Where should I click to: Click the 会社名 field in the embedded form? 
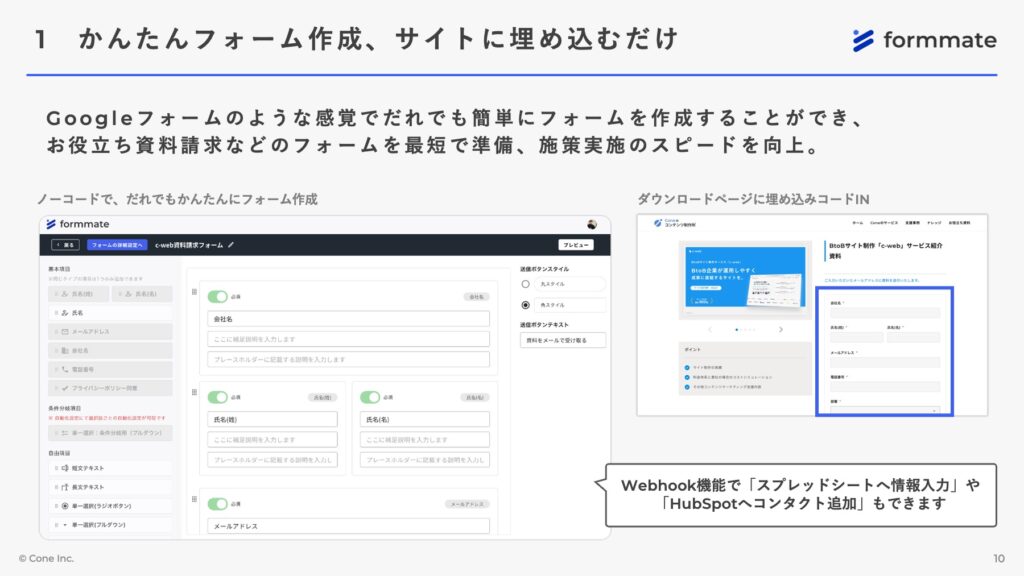pyautogui.click(x=885, y=313)
